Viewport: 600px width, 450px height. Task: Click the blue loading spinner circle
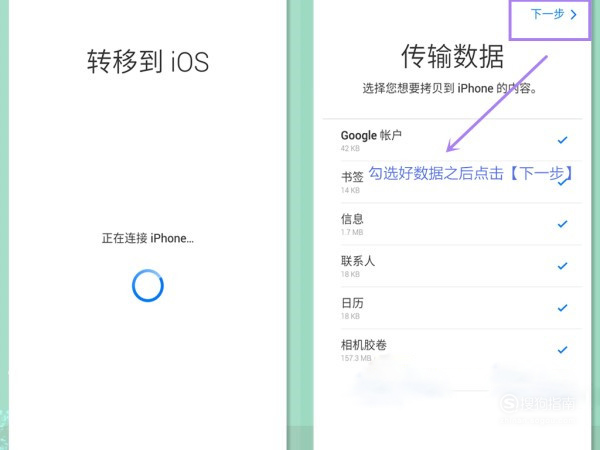point(148,285)
